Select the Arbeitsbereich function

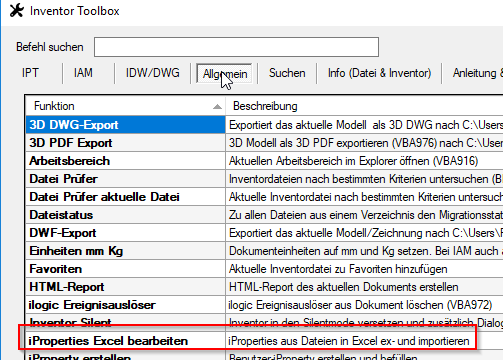click(x=125, y=161)
